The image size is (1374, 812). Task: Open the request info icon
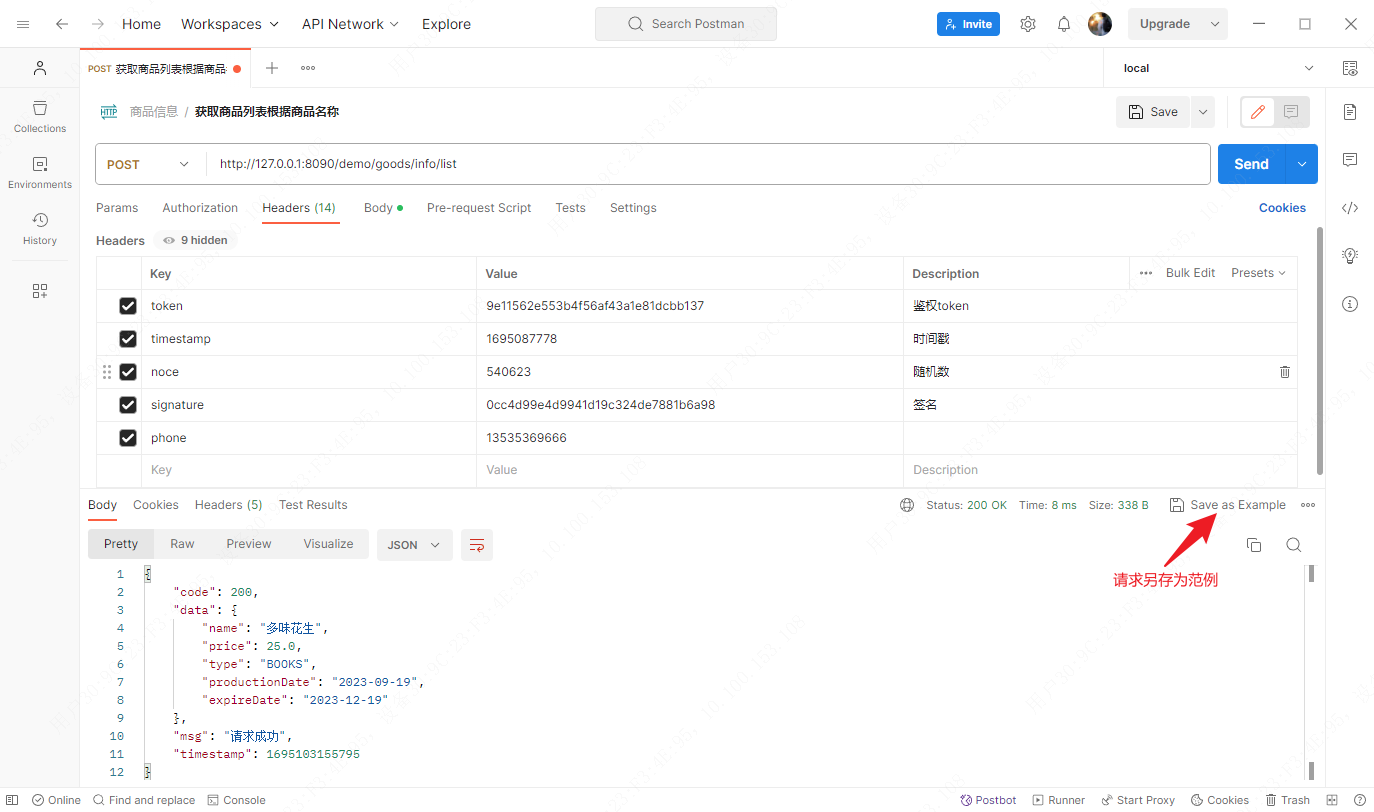(1350, 304)
